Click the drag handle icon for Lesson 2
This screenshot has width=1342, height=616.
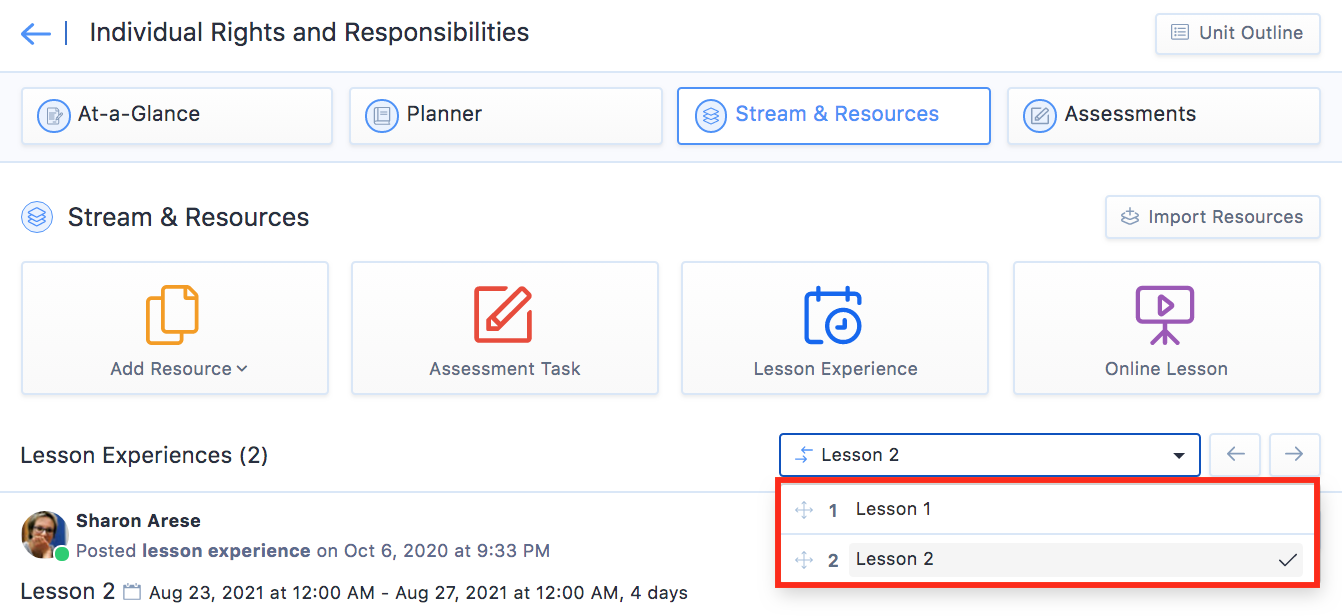804,560
